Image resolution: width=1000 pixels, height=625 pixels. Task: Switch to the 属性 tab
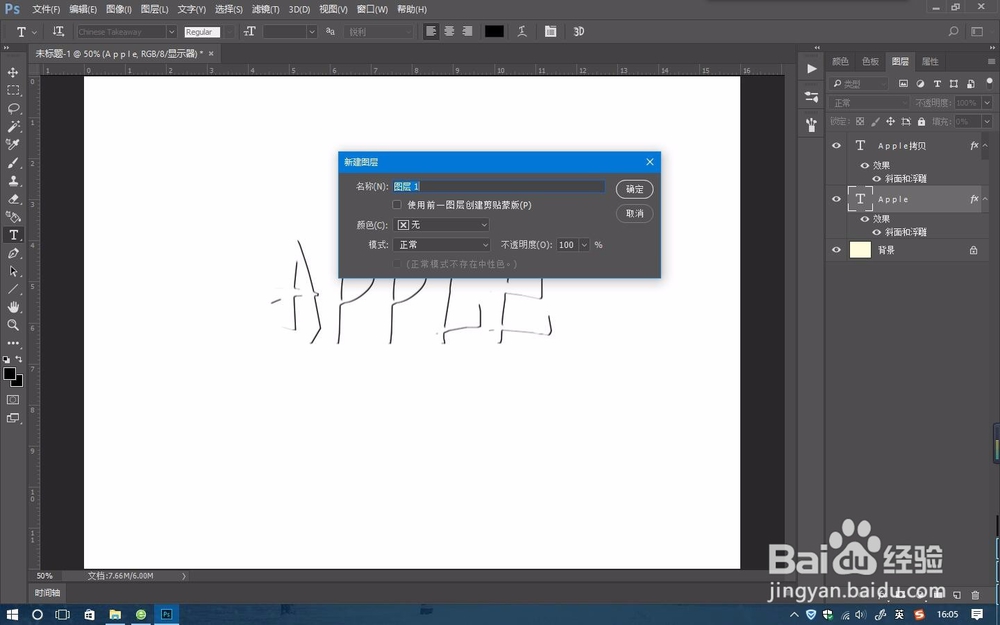pos(930,61)
